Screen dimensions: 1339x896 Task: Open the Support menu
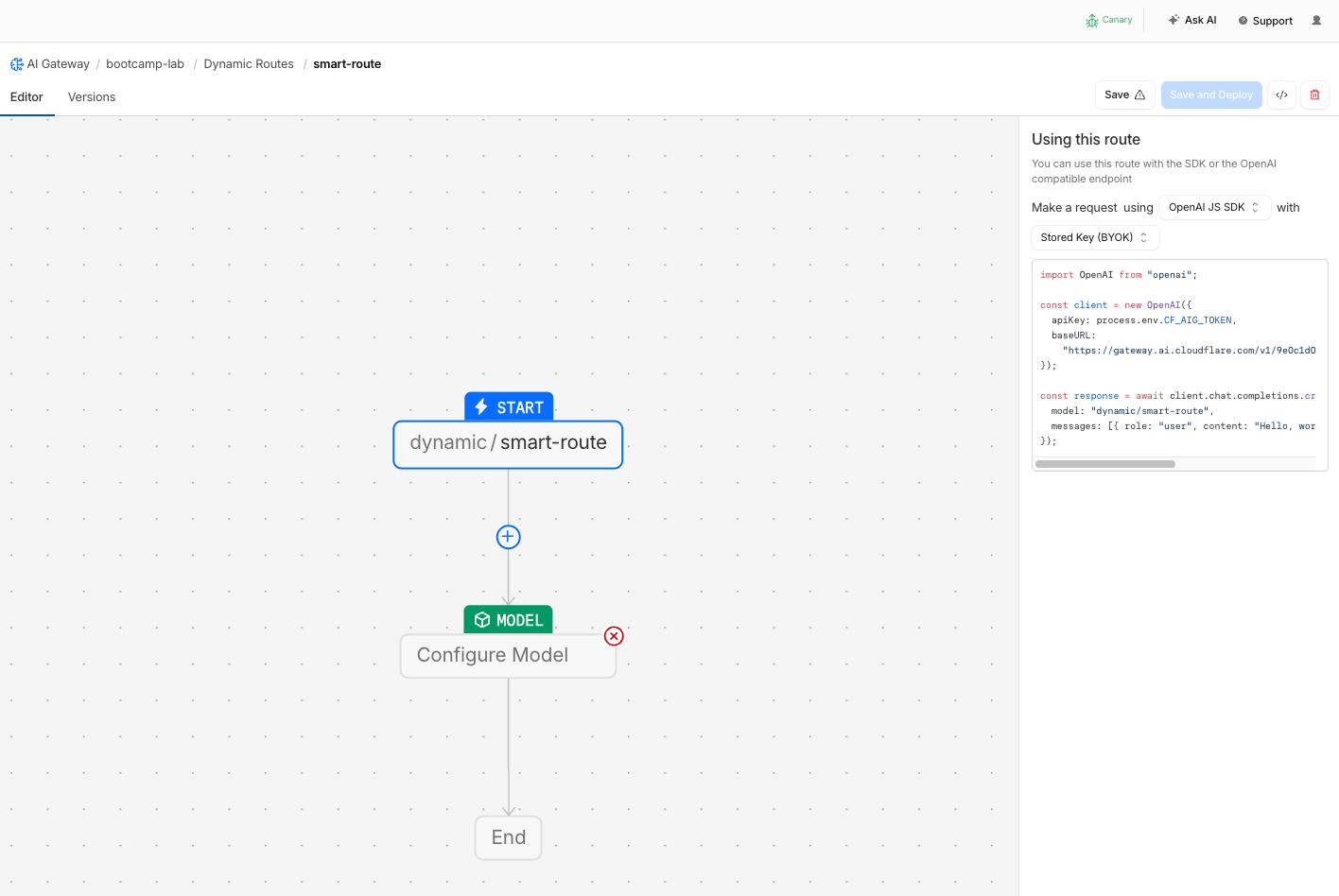(x=1265, y=21)
